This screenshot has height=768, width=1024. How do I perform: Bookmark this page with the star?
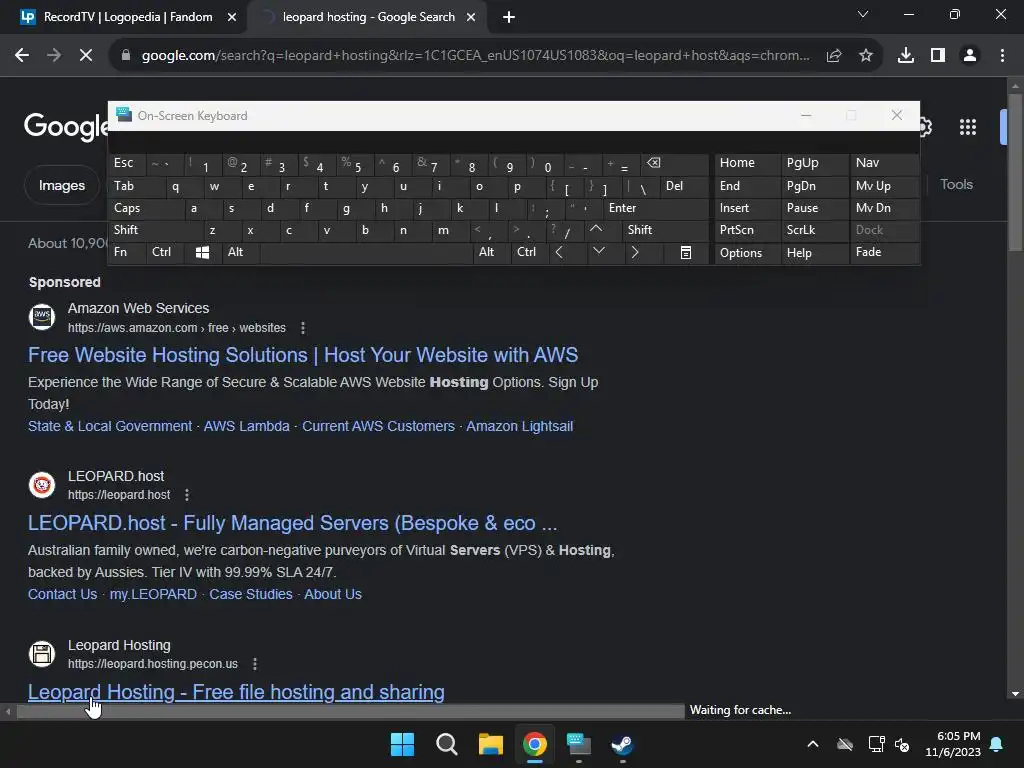point(866,56)
